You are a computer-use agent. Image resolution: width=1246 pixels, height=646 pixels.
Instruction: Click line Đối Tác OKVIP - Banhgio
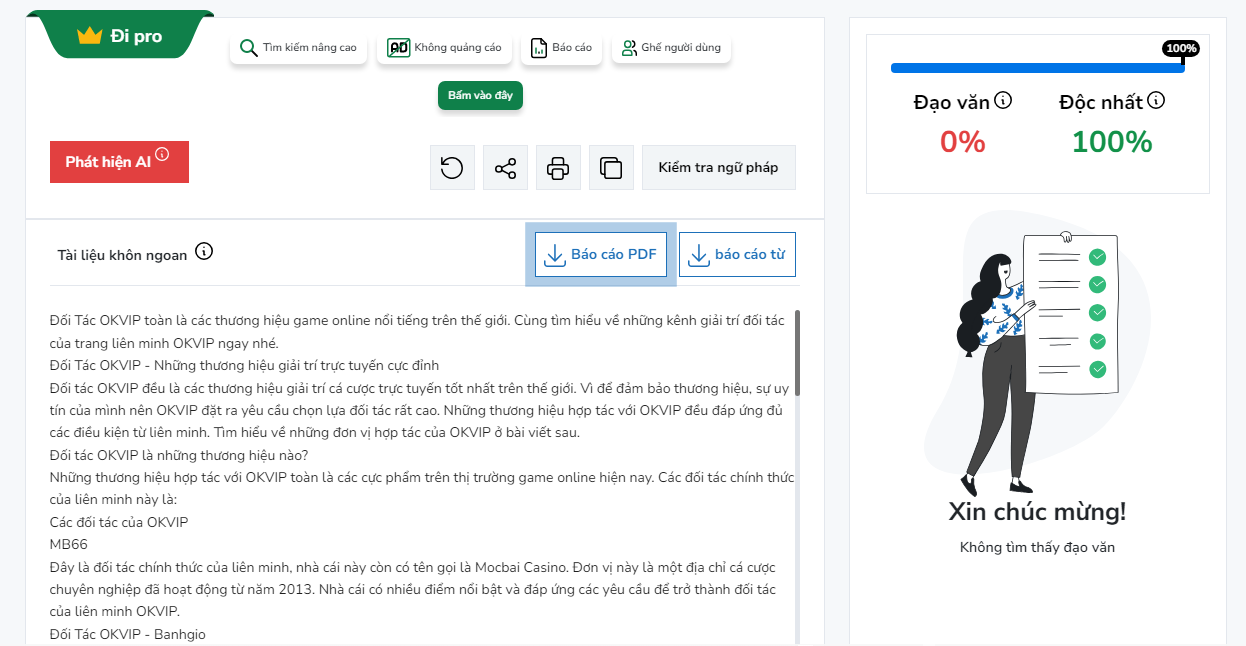coord(128,634)
